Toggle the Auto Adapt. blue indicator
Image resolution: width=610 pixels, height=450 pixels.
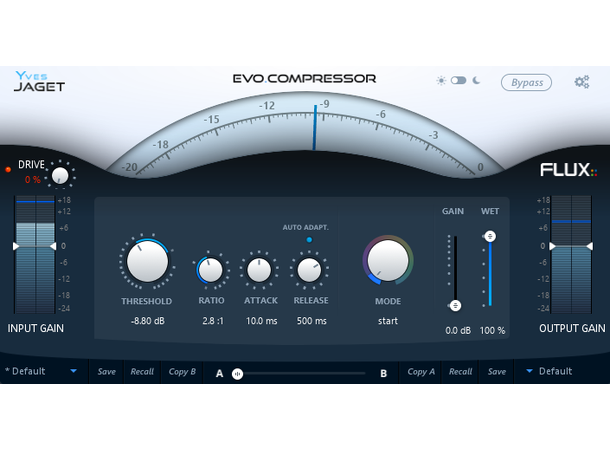point(309,240)
